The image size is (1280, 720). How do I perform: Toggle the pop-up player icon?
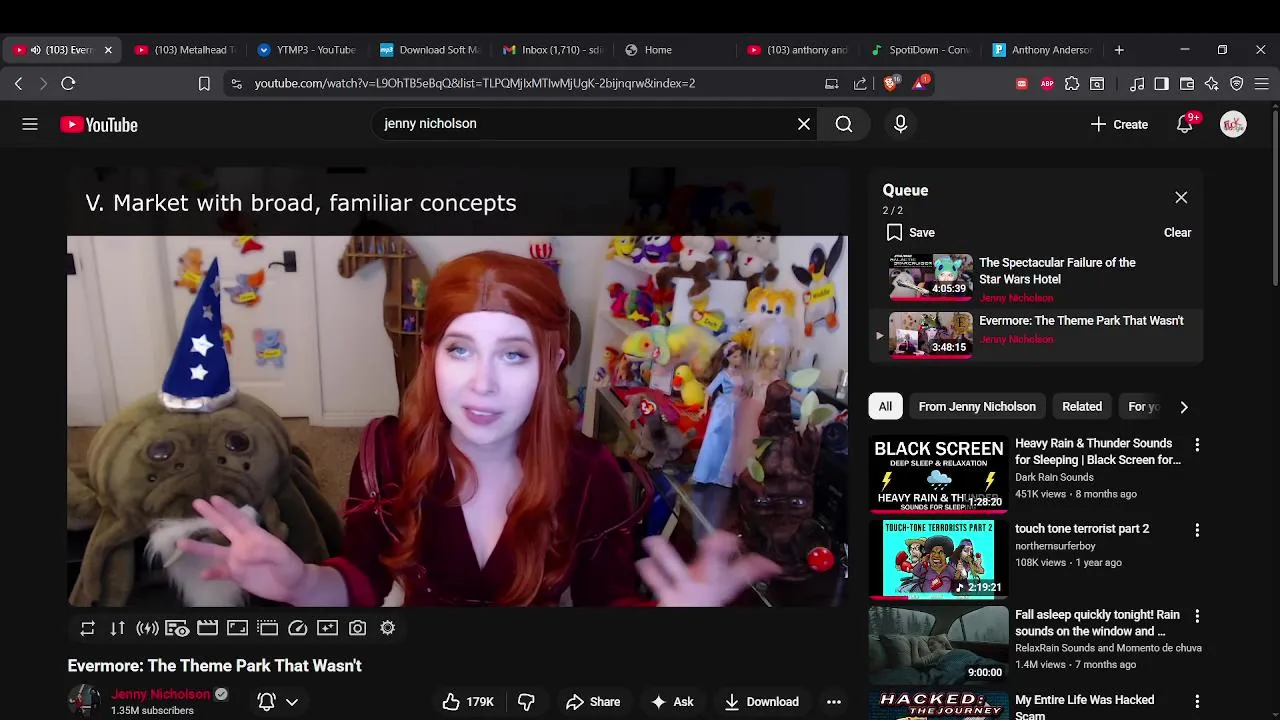coord(267,628)
